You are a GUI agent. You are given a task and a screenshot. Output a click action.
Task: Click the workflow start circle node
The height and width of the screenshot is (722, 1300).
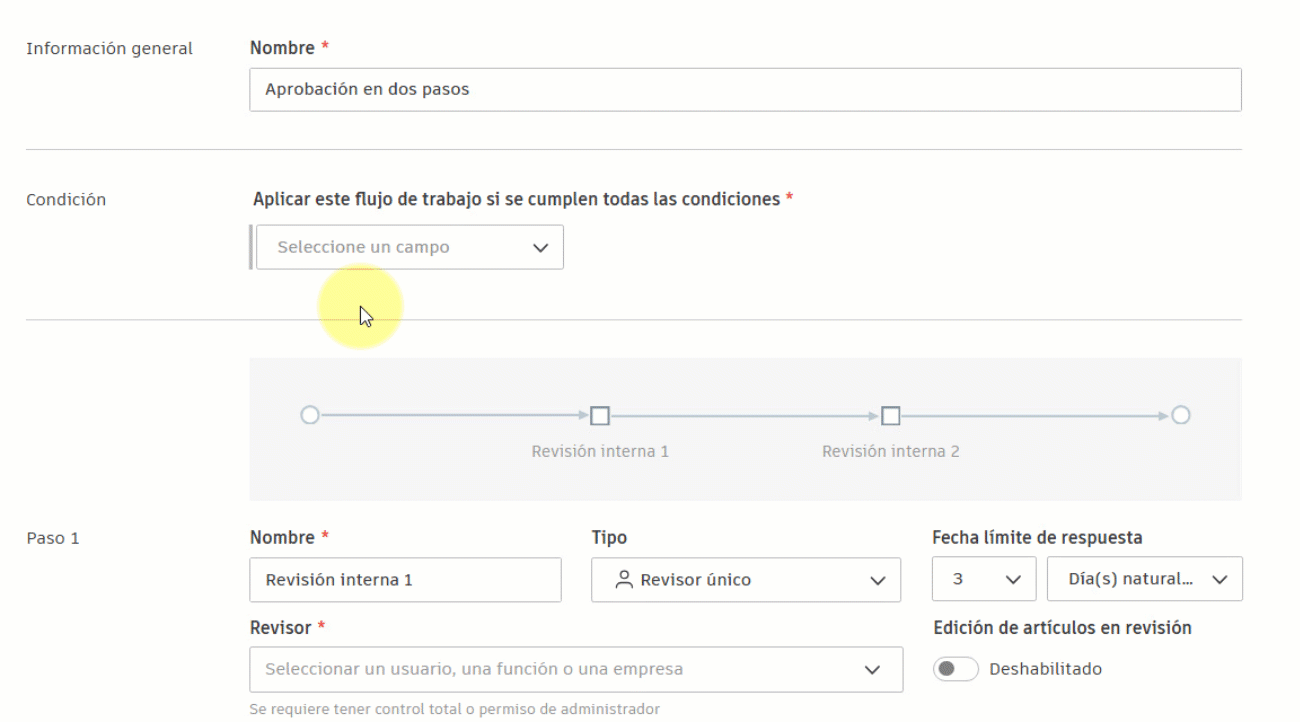point(310,414)
